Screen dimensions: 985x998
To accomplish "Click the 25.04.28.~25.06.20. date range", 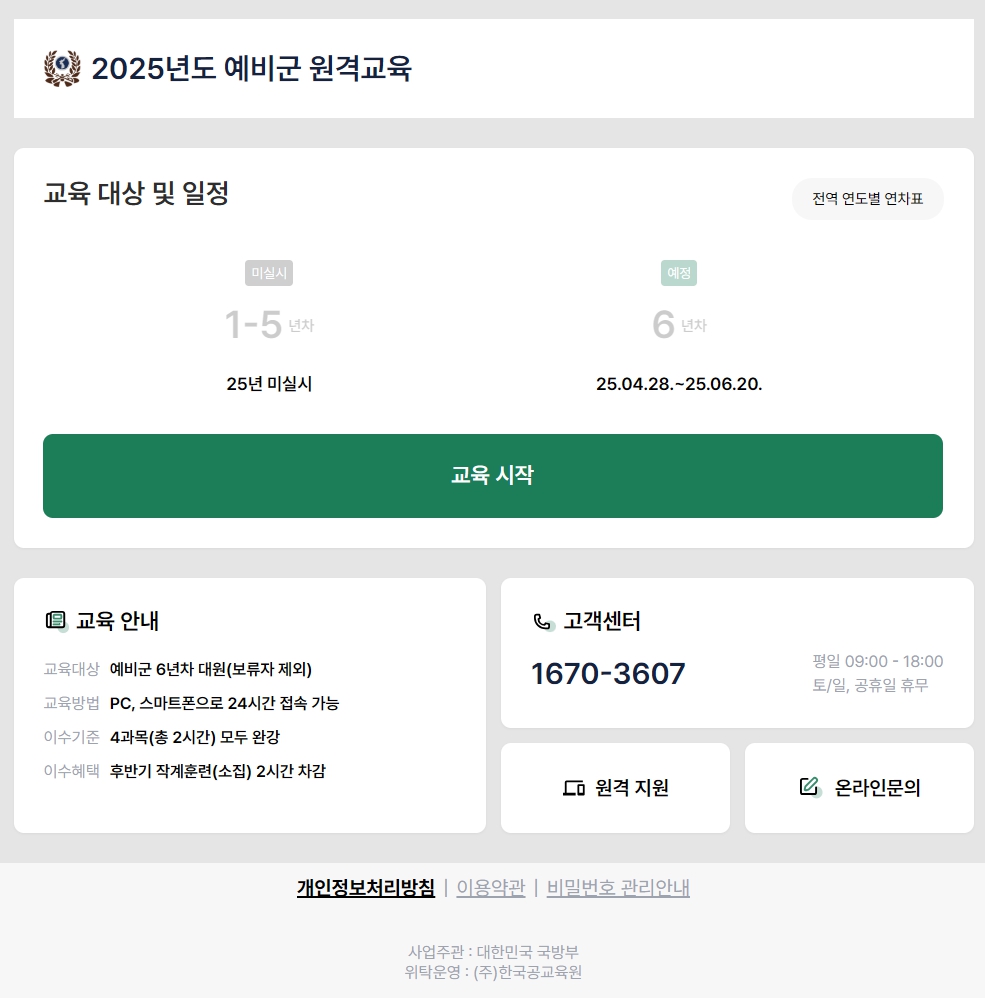I will (x=679, y=384).
